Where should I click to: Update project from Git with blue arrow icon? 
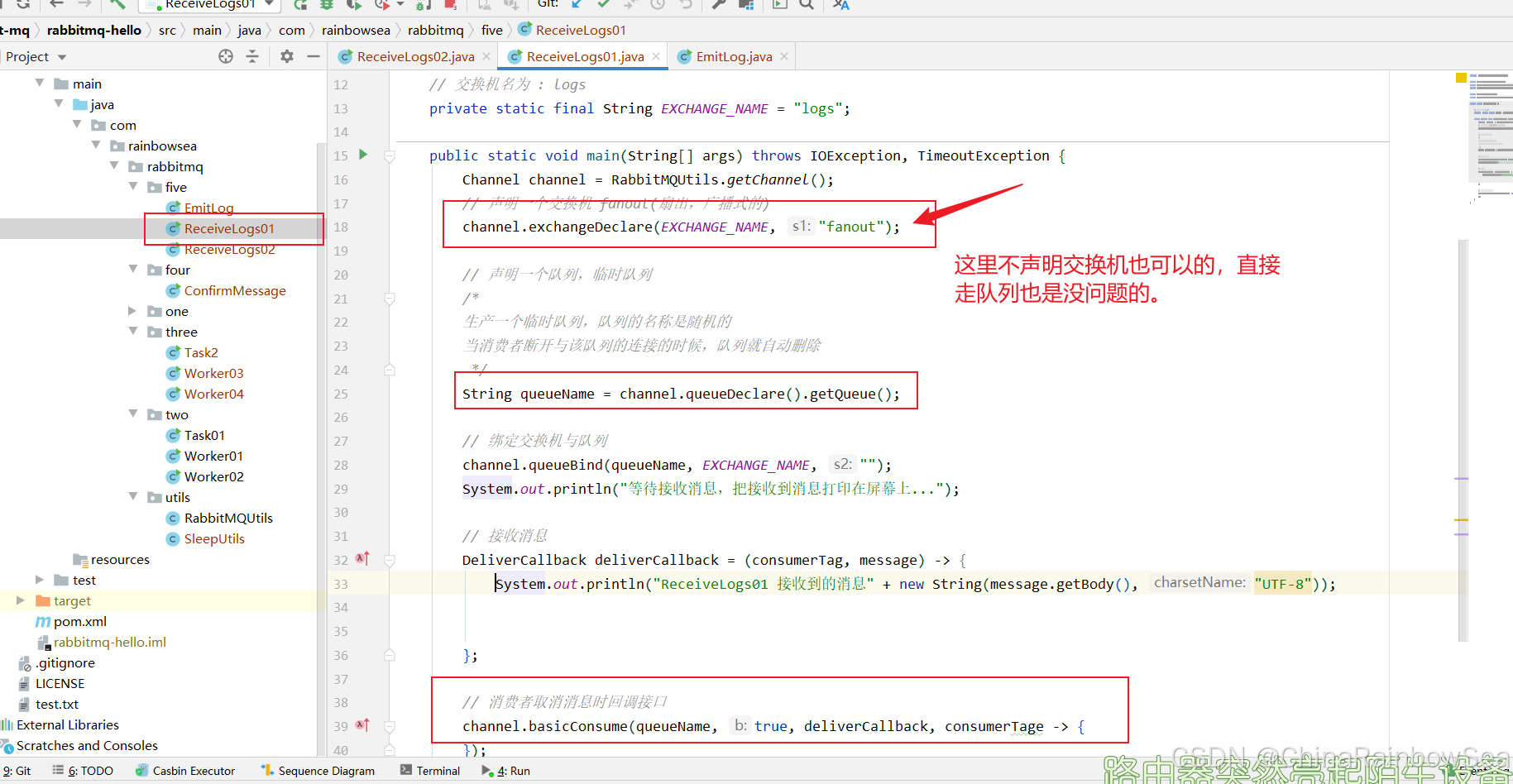point(577,5)
